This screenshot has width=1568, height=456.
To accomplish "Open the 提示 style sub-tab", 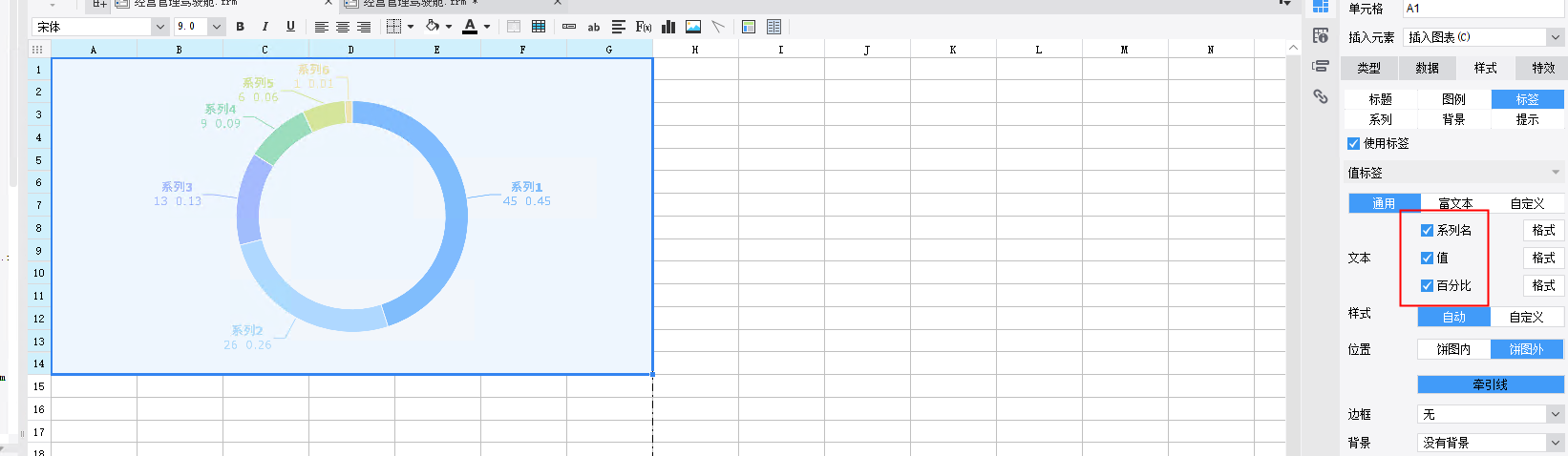I will click(1528, 120).
